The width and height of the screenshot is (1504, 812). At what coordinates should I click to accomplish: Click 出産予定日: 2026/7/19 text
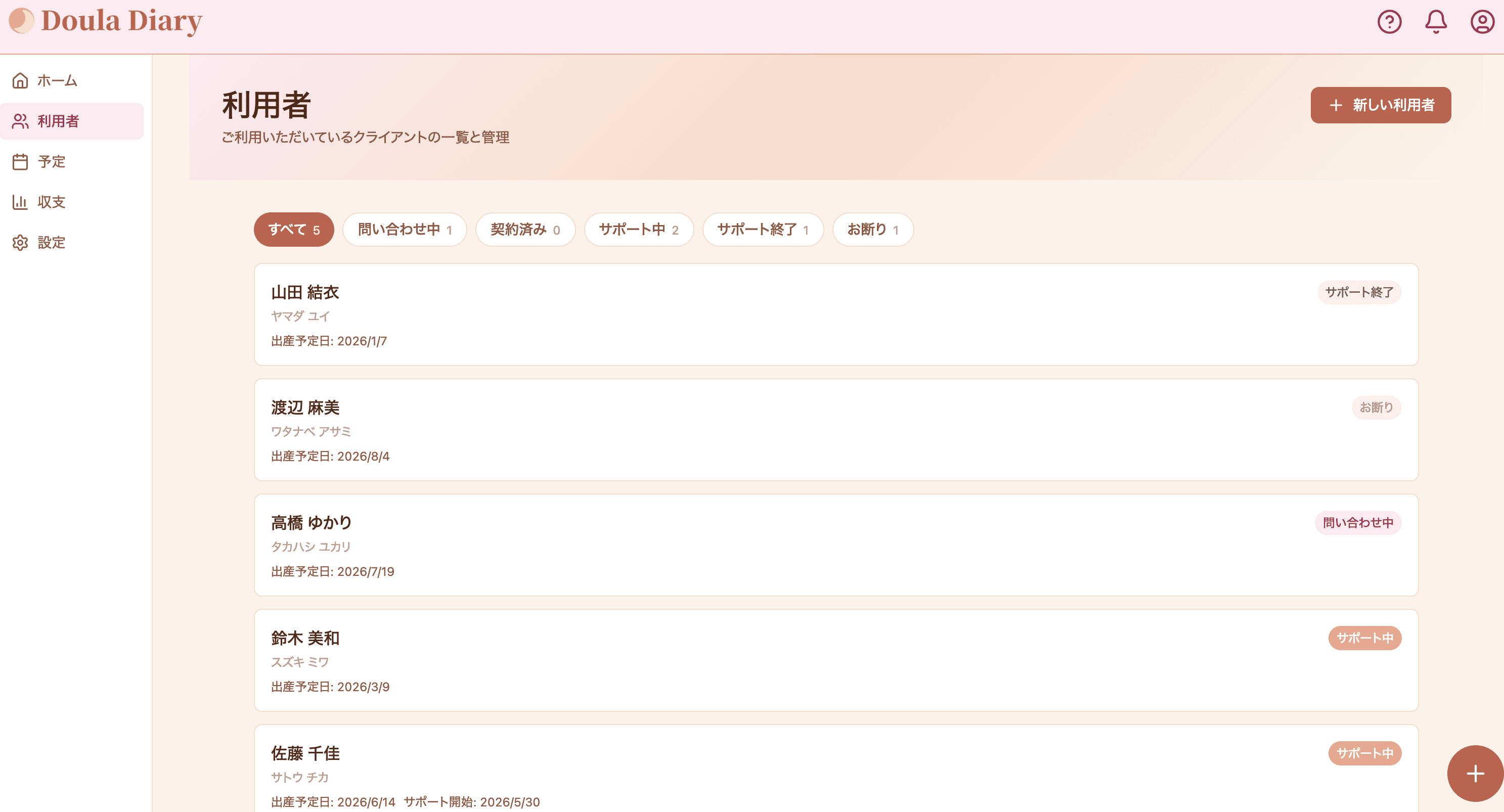coord(332,571)
